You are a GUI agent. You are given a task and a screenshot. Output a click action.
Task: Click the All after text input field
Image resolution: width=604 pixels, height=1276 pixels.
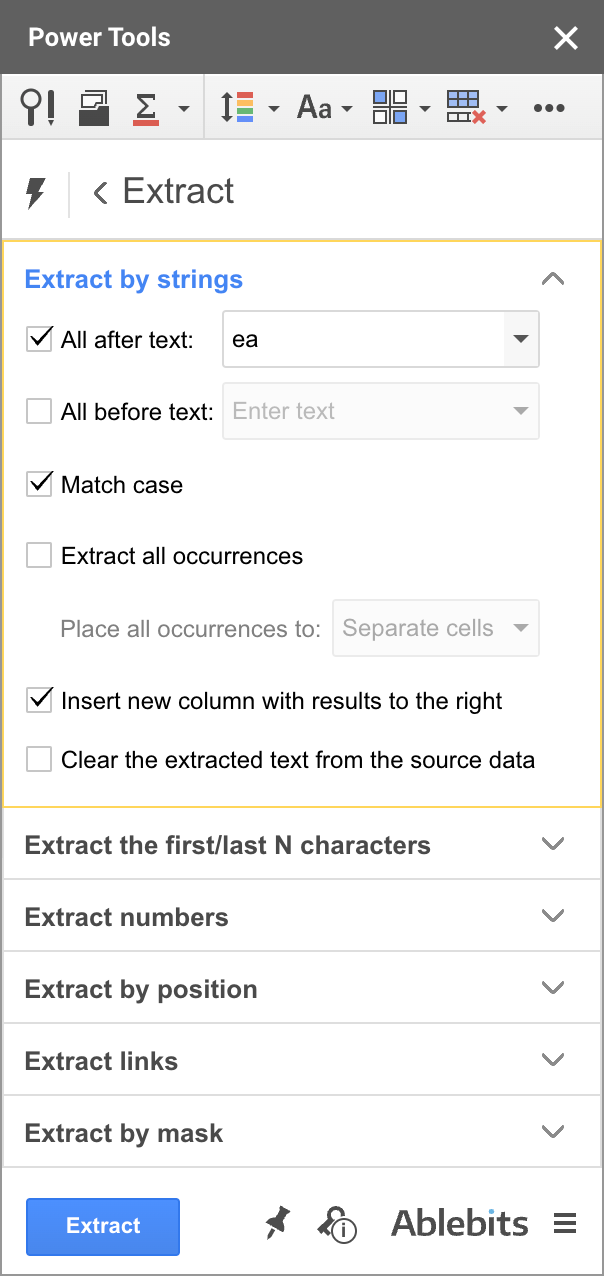pyautogui.click(x=362, y=339)
